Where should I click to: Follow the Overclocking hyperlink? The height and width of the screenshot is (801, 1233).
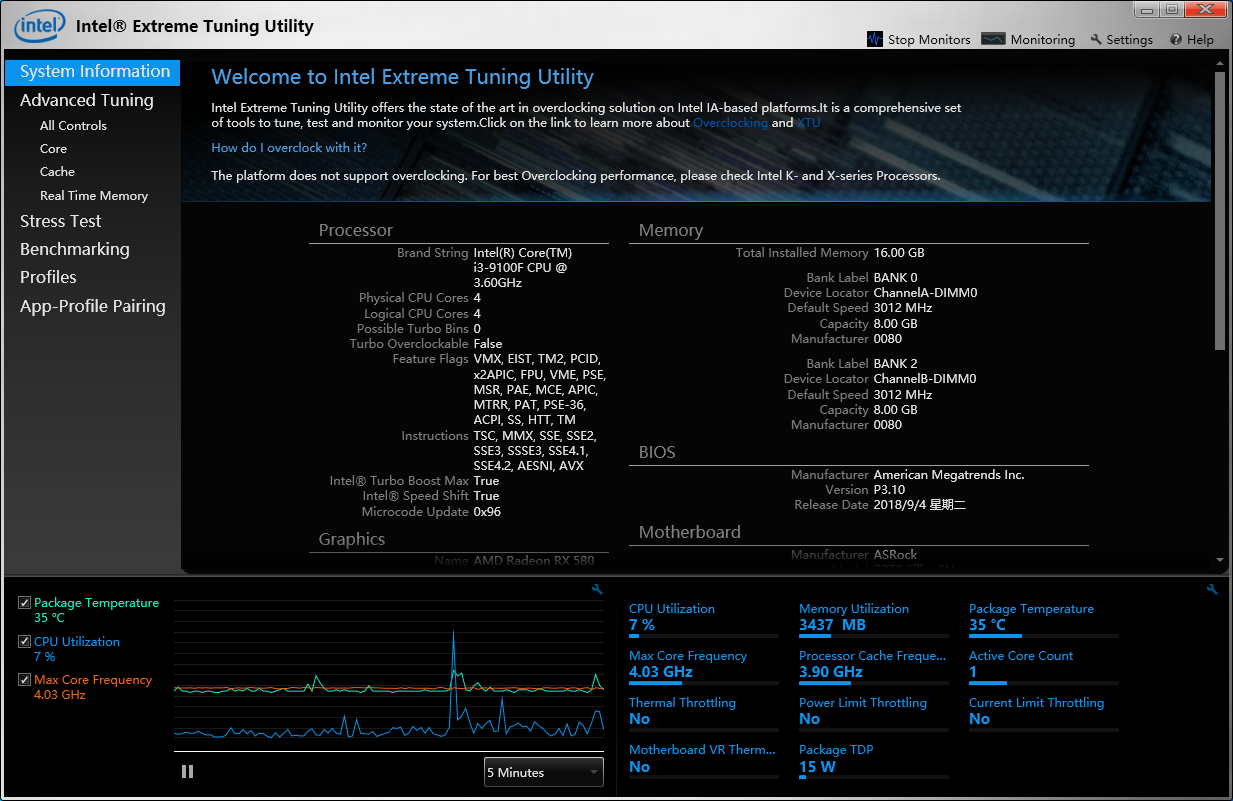click(730, 123)
